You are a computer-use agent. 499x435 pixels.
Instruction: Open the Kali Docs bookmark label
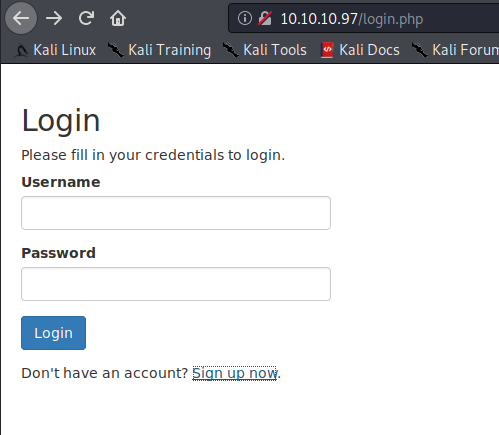pyautogui.click(x=369, y=50)
